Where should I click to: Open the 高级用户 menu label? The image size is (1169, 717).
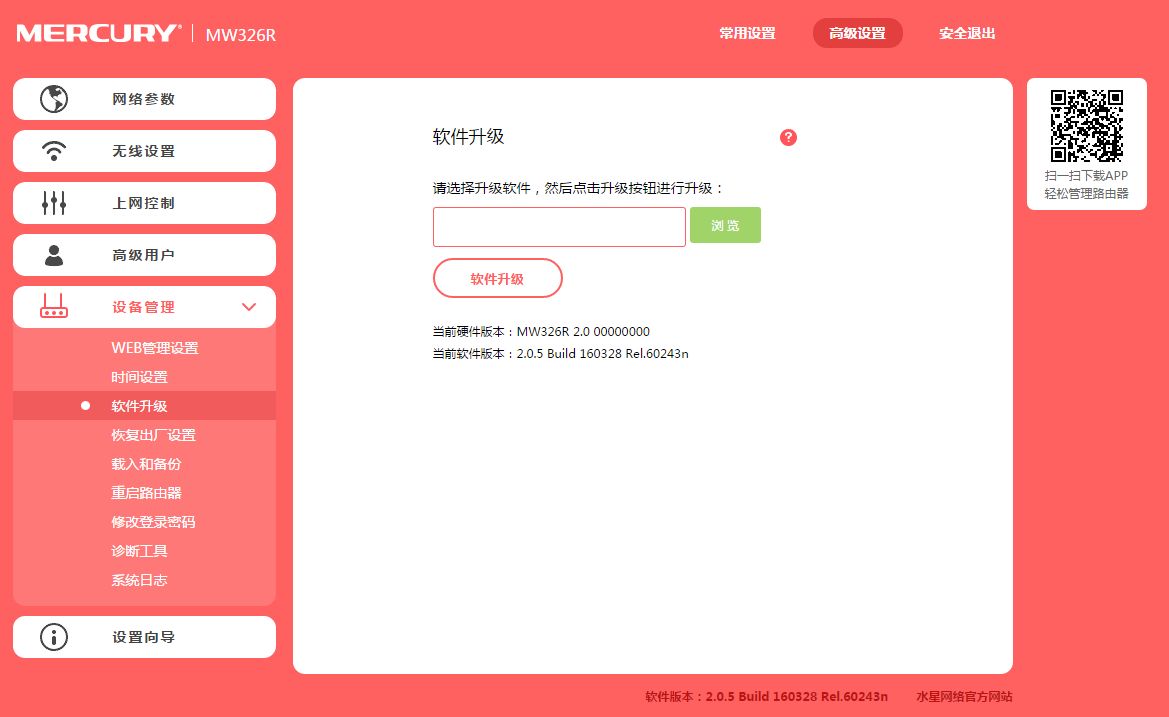tap(143, 255)
